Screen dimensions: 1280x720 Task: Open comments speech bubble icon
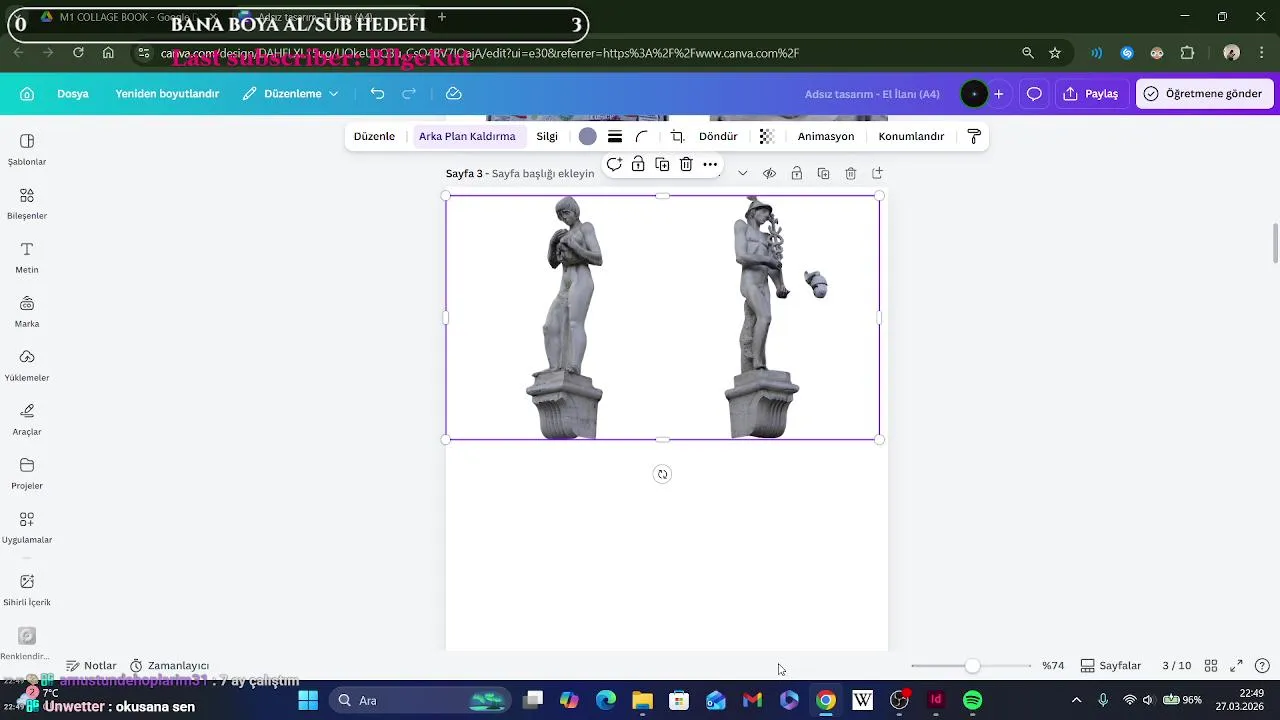coord(1034,94)
